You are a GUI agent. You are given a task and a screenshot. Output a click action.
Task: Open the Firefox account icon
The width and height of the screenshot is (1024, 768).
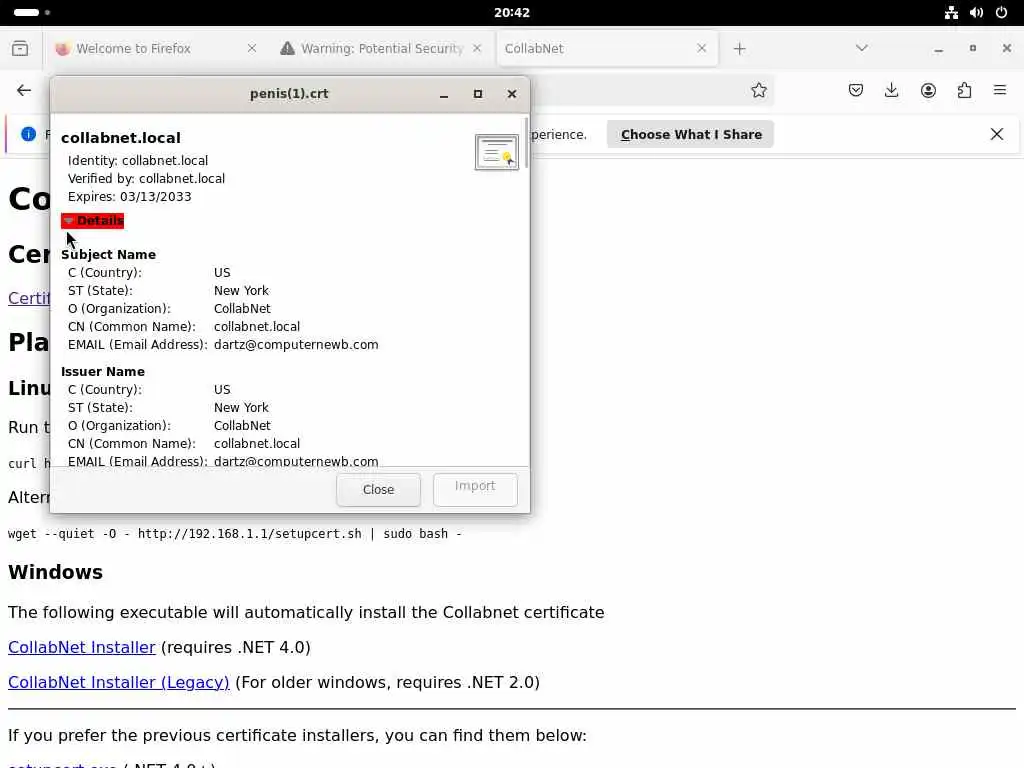coord(928,90)
